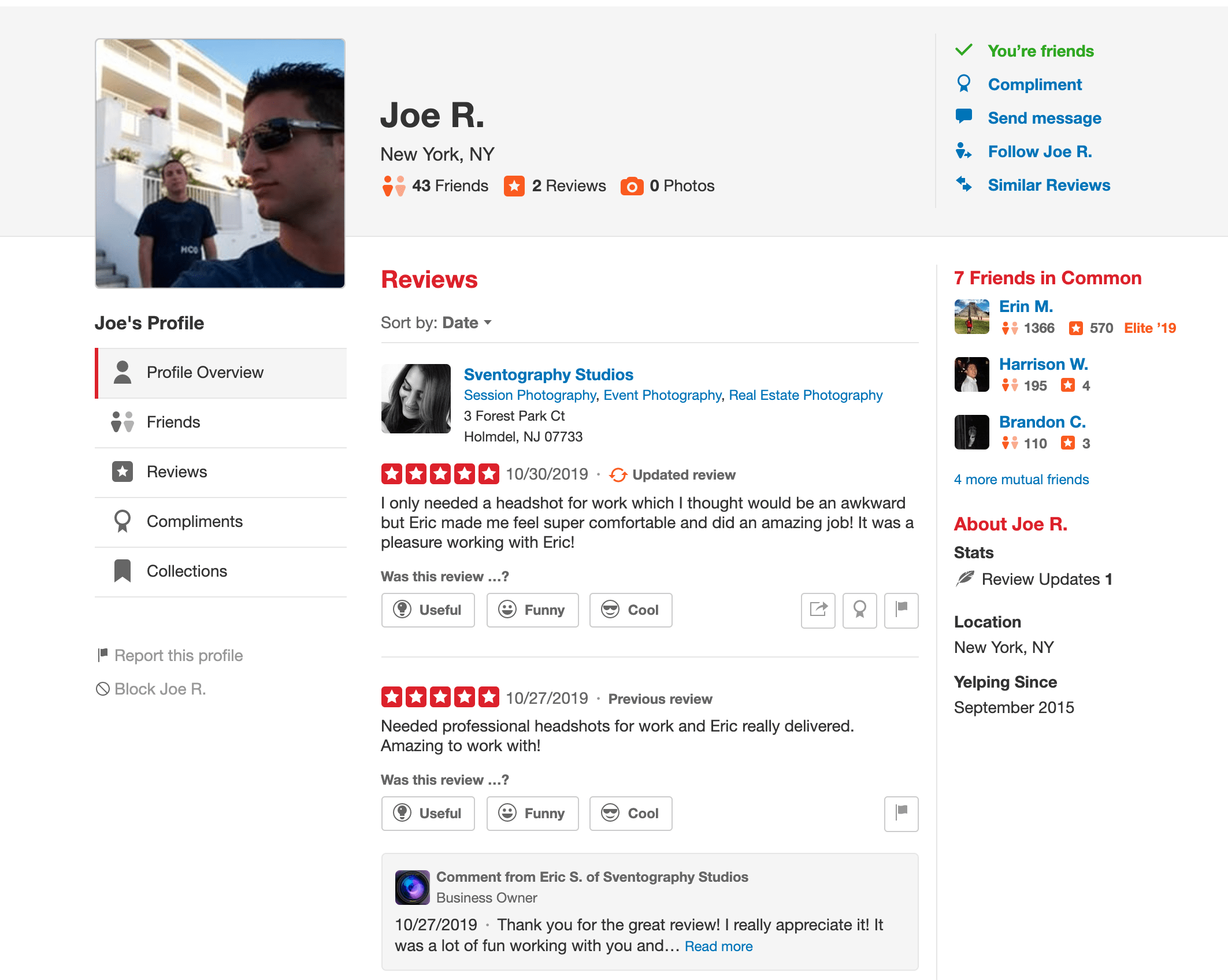Click the Compliment ribbon icon in the top actions
Image resolution: width=1228 pixels, height=980 pixels.
[964, 84]
